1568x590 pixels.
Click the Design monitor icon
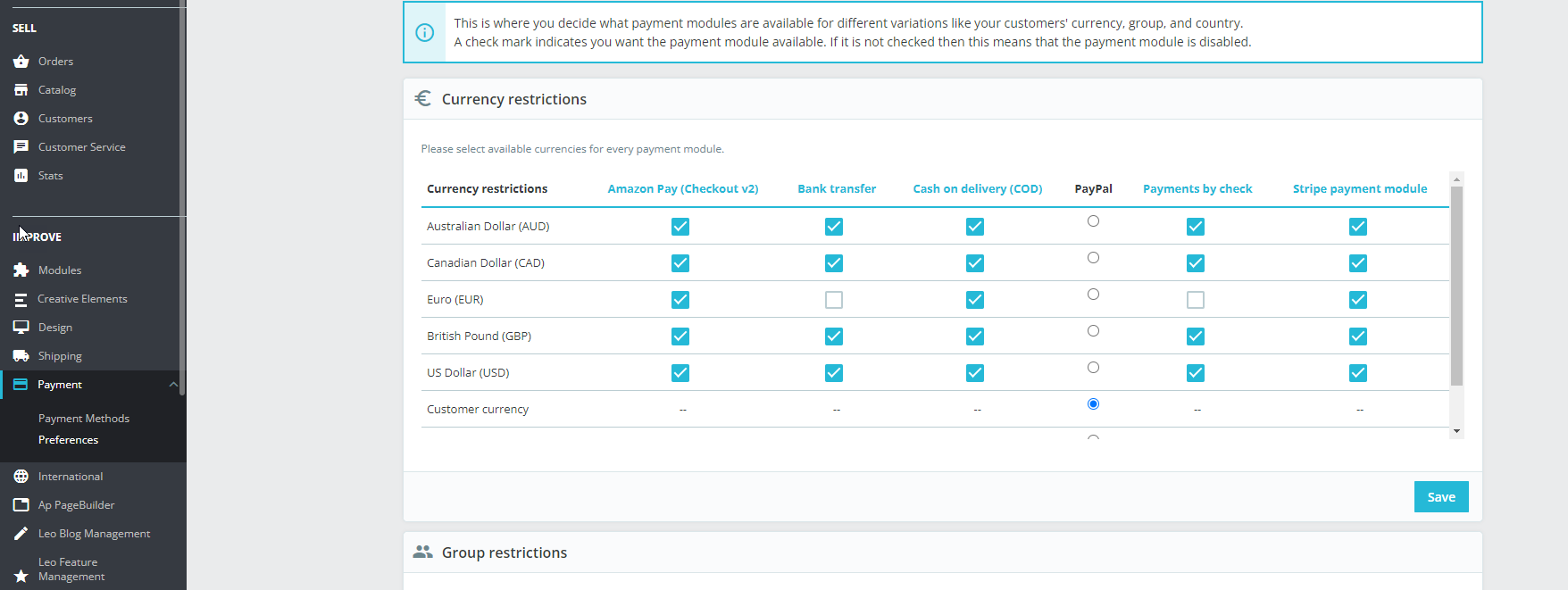[21, 328]
